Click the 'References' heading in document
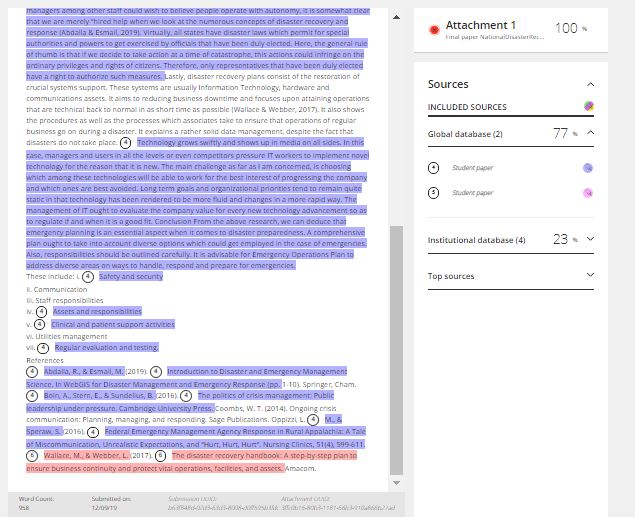 click(45, 360)
